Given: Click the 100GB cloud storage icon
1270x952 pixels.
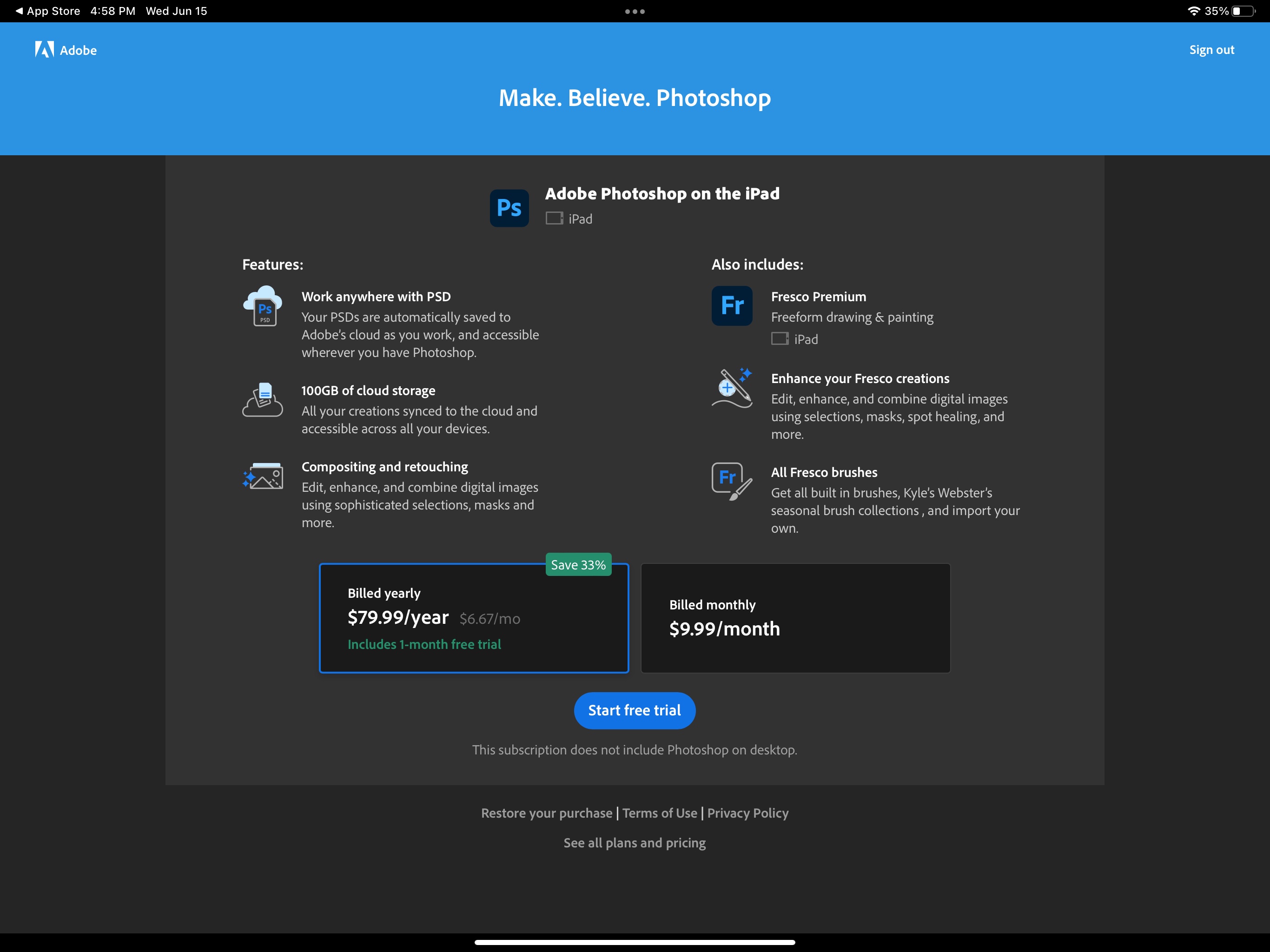Looking at the screenshot, I should coord(262,400).
